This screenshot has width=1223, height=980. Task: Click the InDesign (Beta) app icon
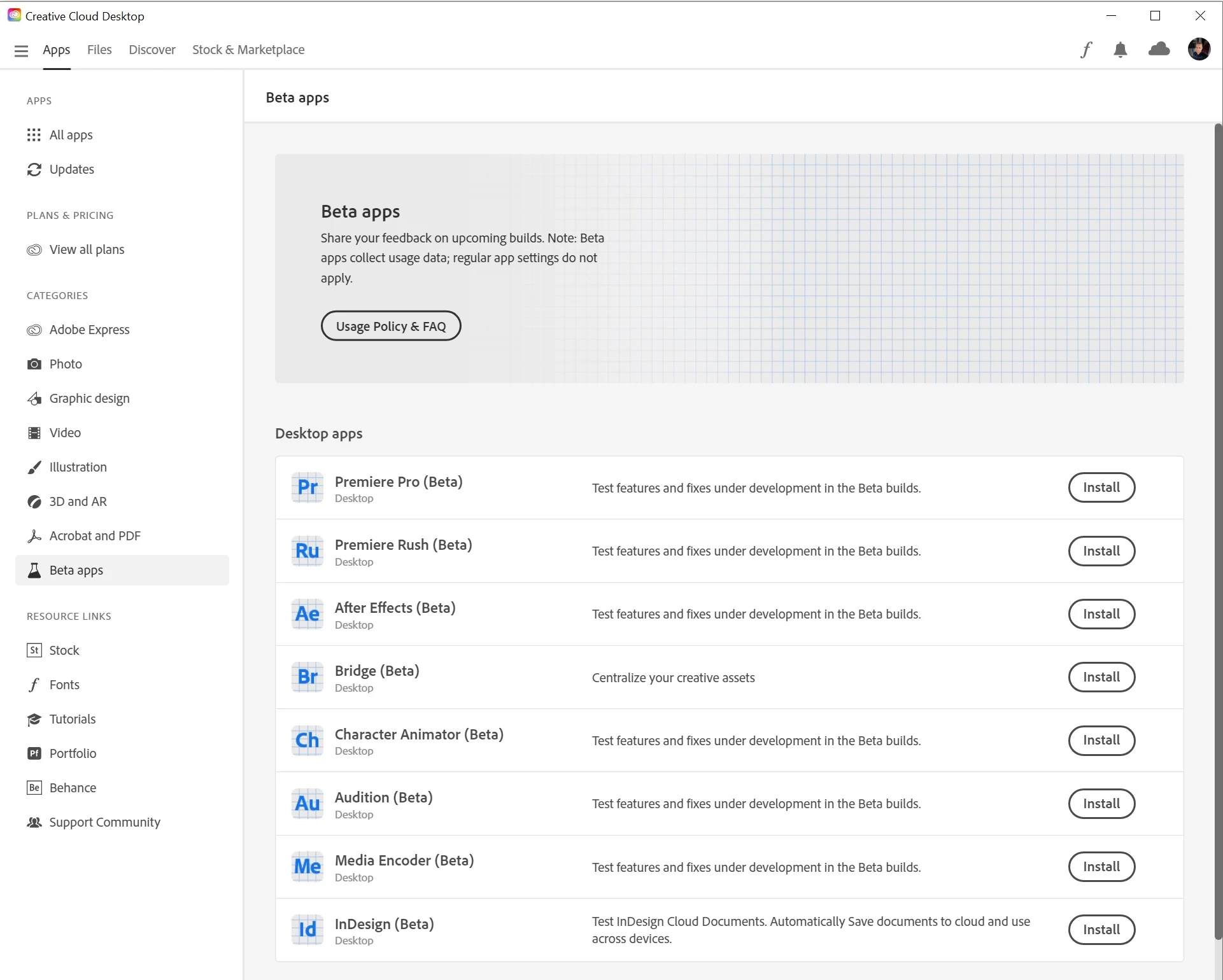coord(308,930)
